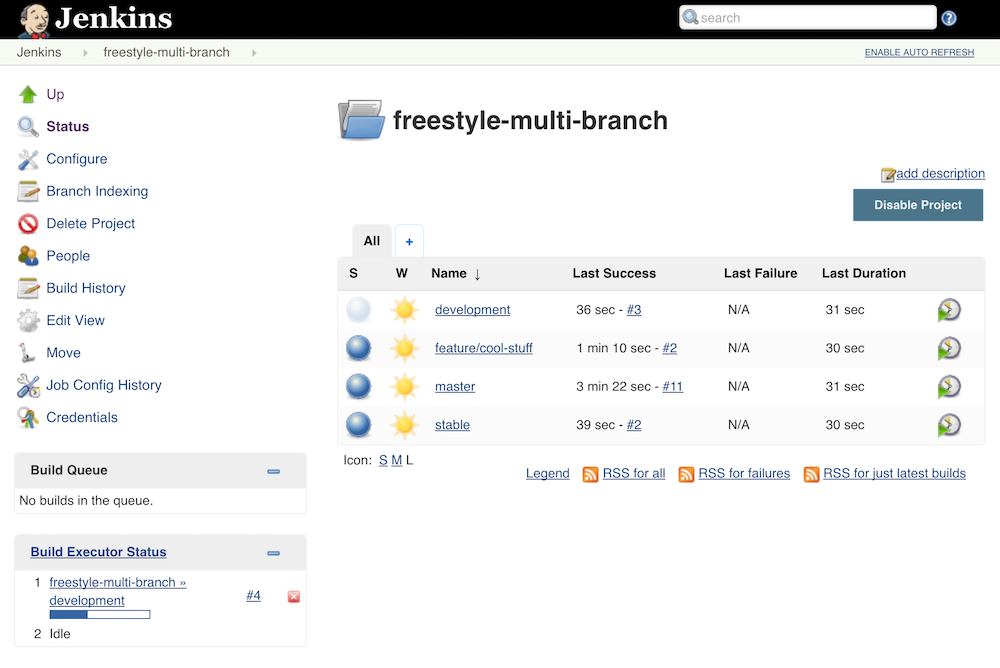Viewport: 1000px width, 668px height.
Task: Click inside the search input field
Action: pyautogui.click(x=808, y=18)
